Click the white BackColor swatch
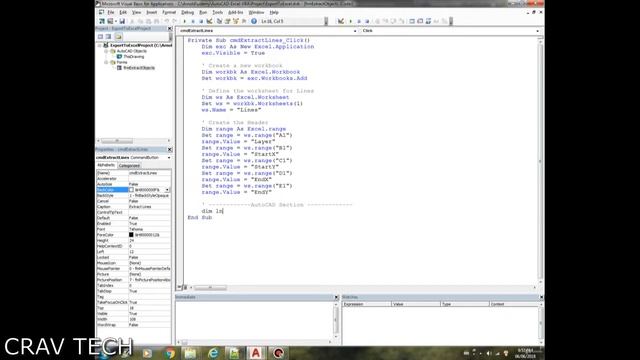 click(x=131, y=190)
